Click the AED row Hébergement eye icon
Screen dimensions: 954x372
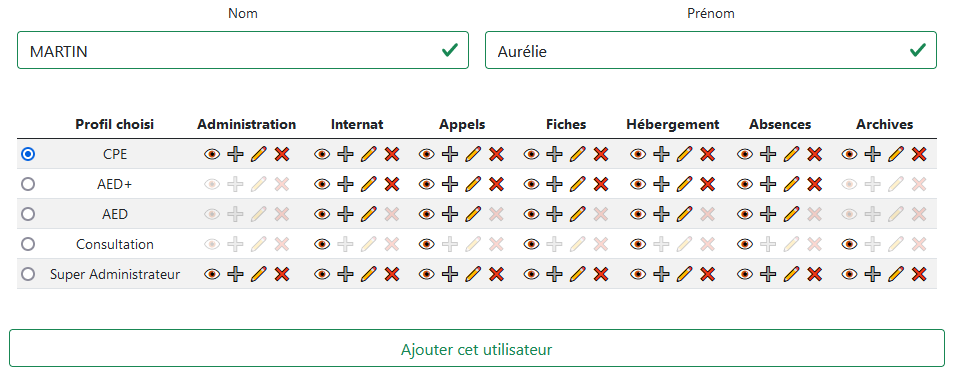(638, 214)
